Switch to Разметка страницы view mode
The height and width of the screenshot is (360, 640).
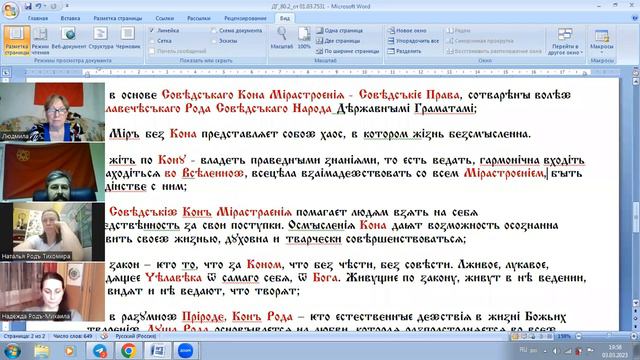point(17,40)
